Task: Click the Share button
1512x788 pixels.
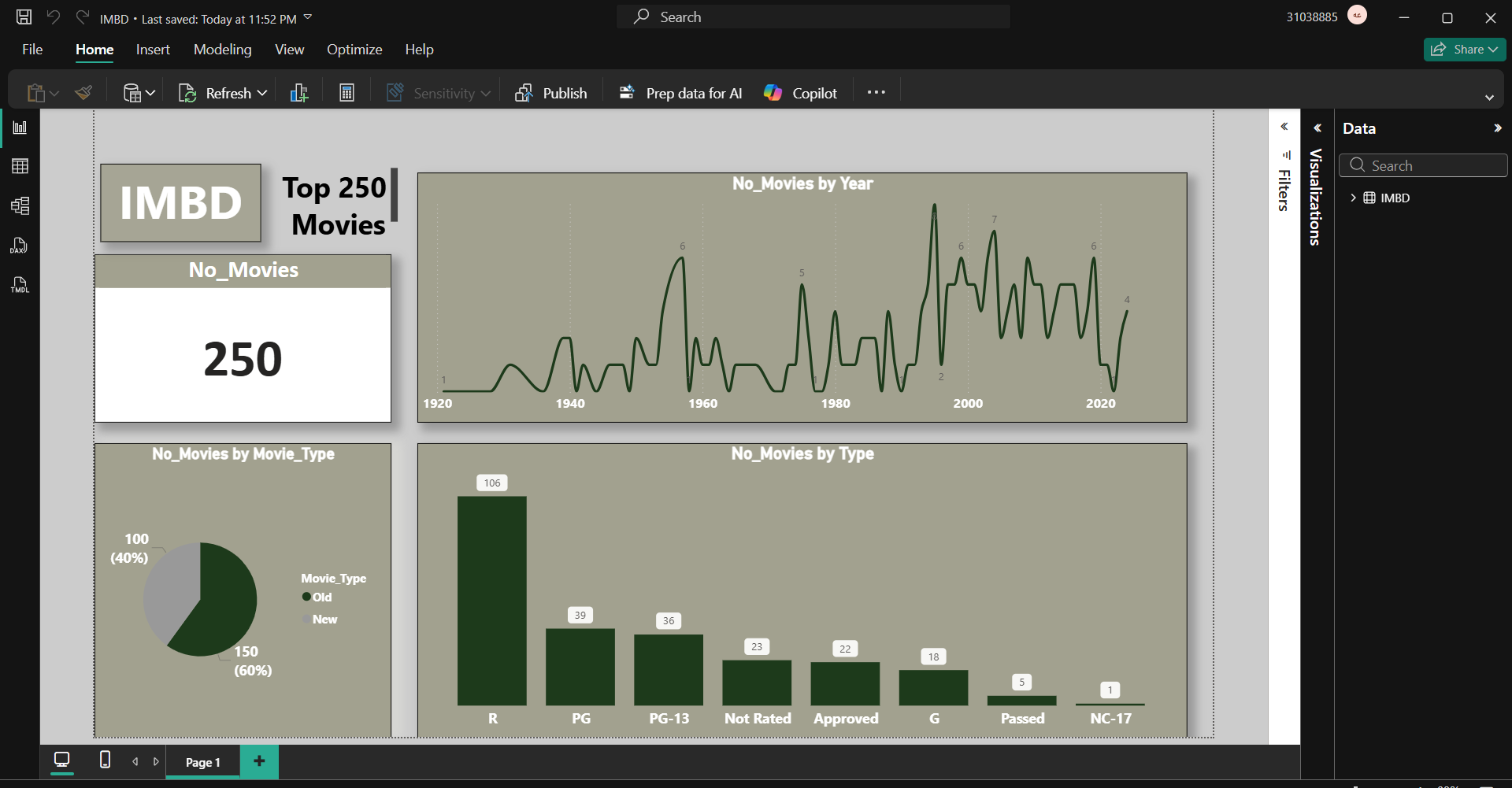Action: tap(1462, 49)
